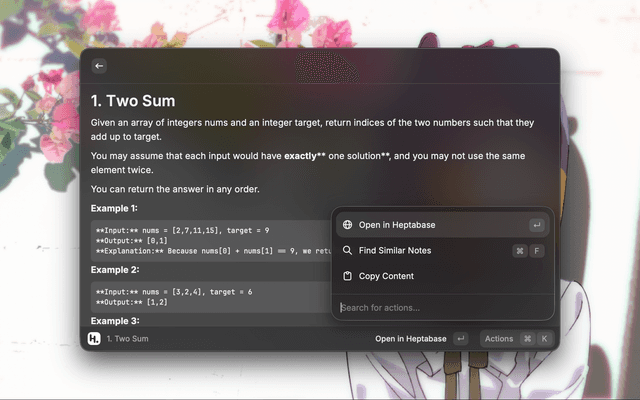640x400 pixels.
Task: Click the back arrow button
Action: 98,66
